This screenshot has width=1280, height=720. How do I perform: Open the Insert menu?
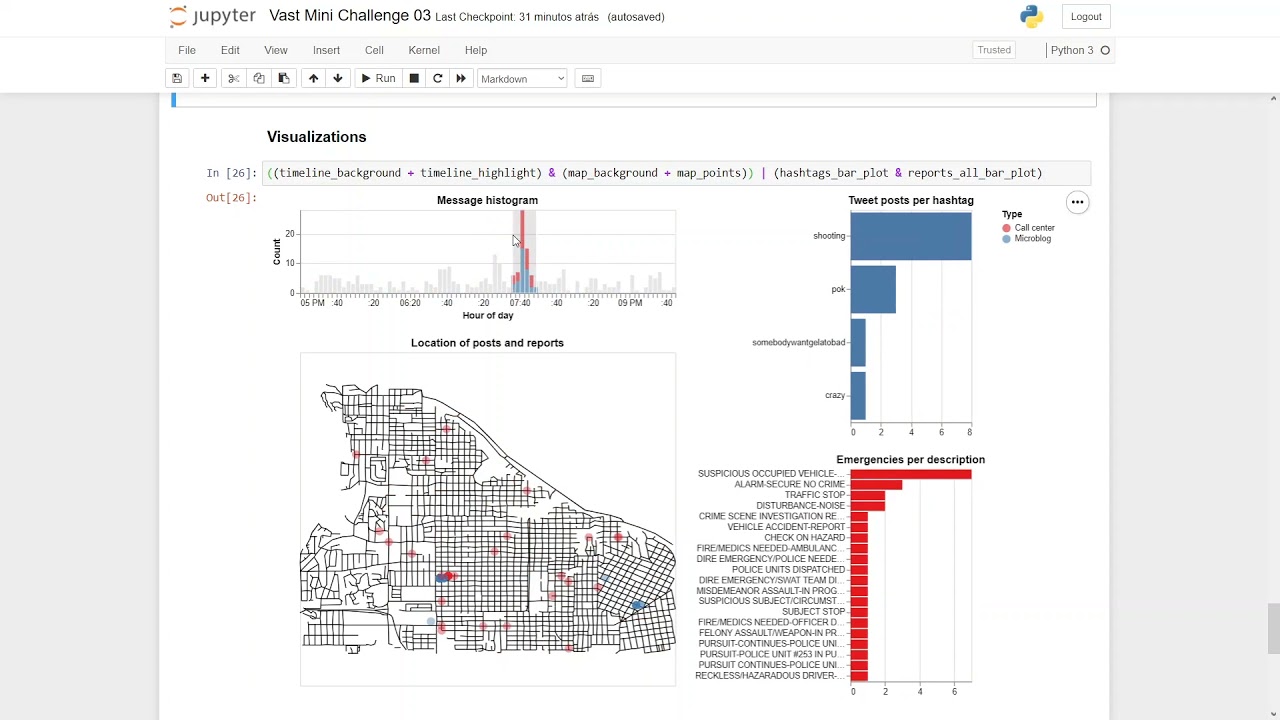tap(326, 50)
